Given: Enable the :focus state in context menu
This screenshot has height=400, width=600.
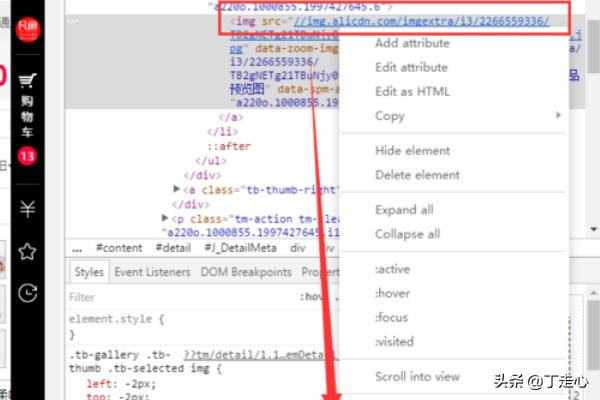Looking at the screenshot, I should pos(391,318).
